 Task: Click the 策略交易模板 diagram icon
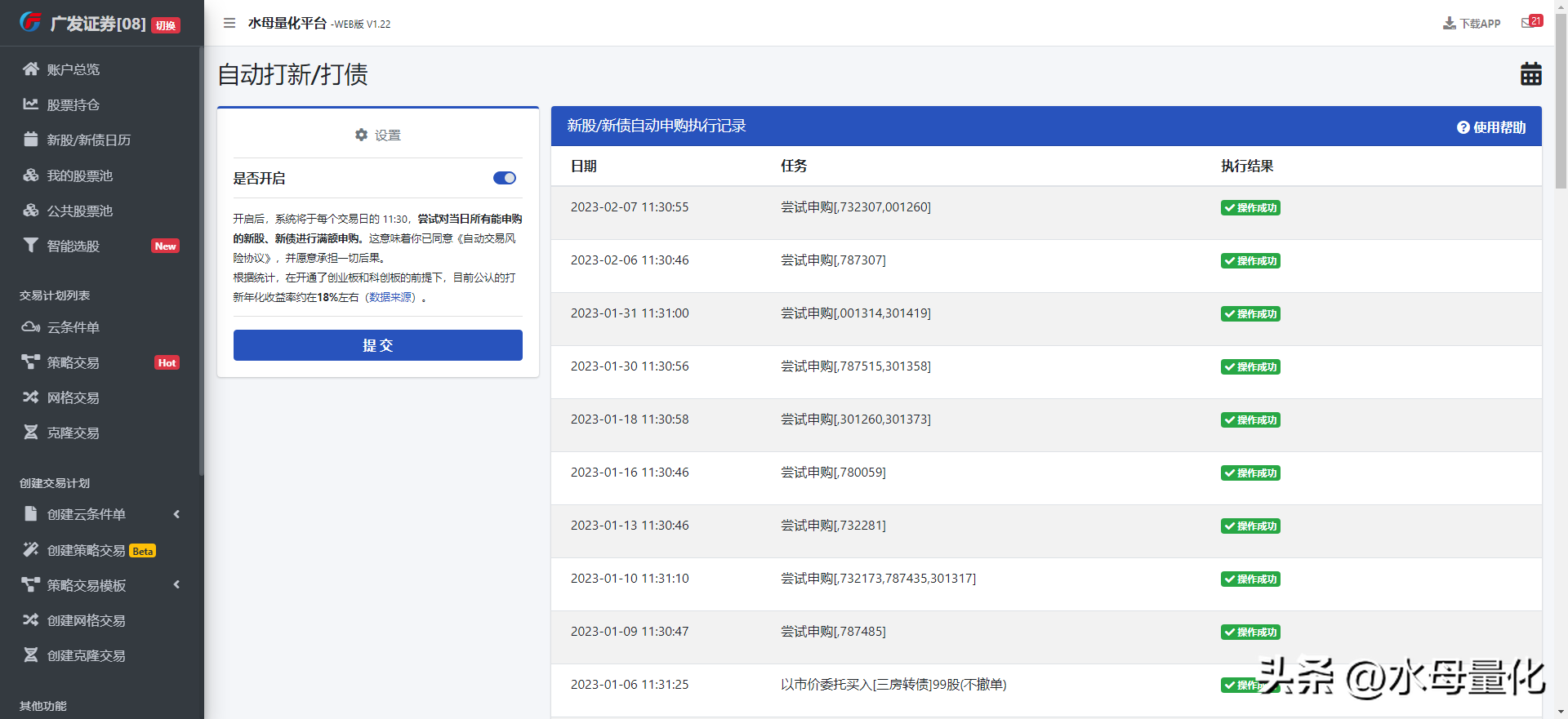point(31,585)
